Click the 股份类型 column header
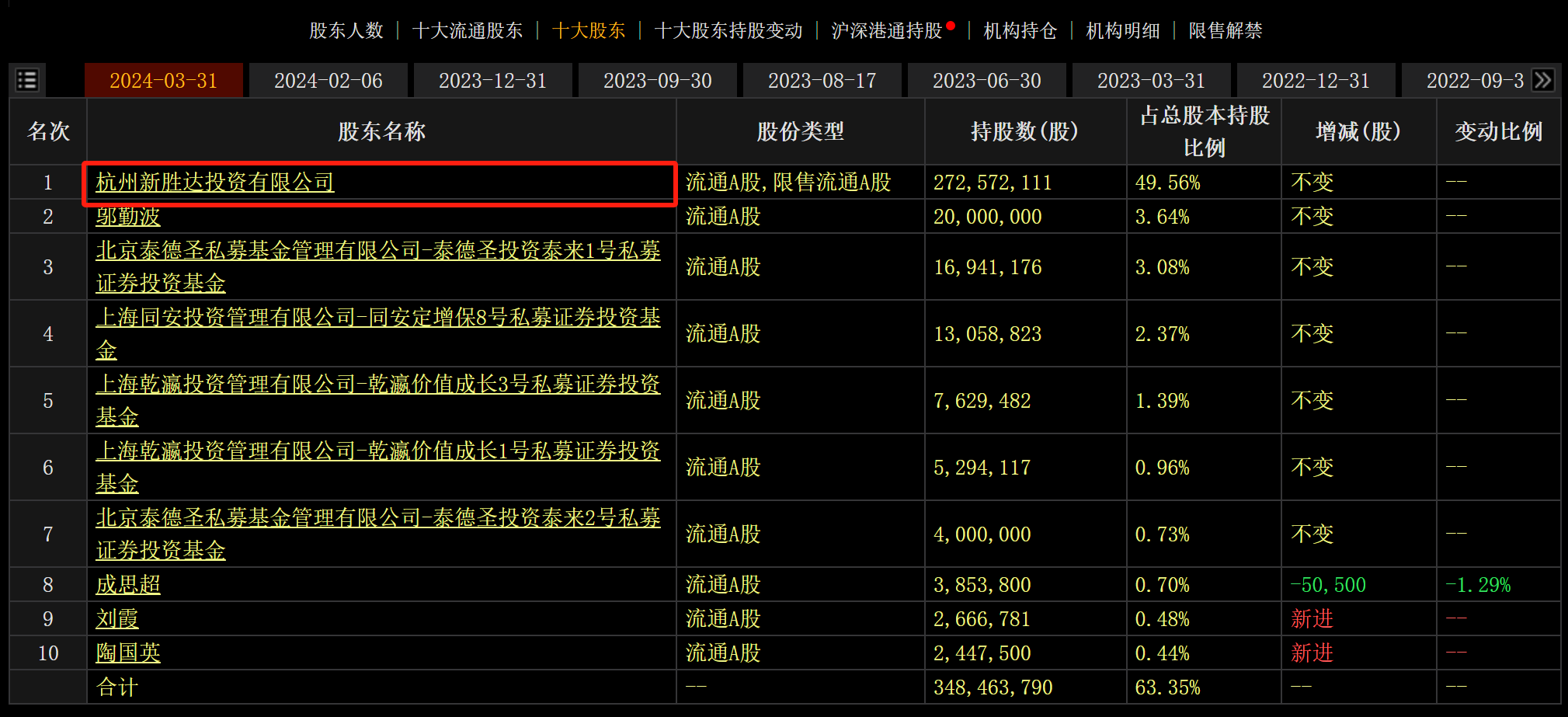The width and height of the screenshot is (1568, 717). (x=801, y=131)
